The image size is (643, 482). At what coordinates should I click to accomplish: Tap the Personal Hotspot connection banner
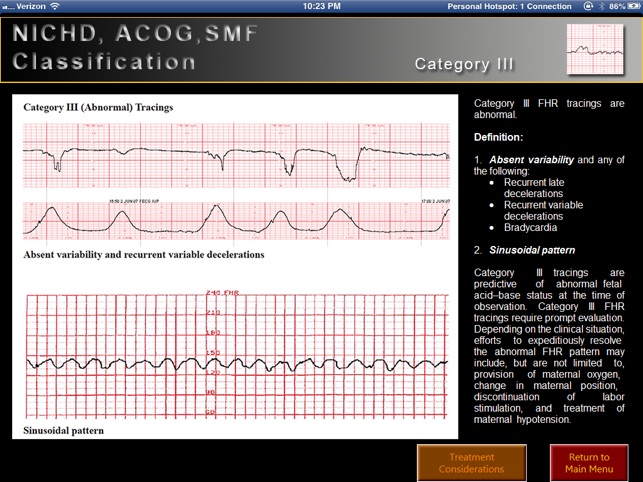510,6
